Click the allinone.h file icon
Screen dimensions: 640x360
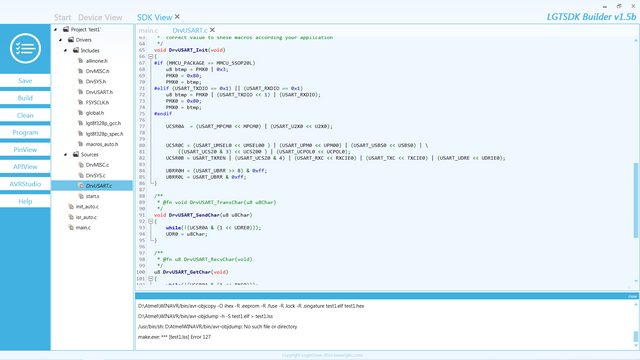[x=80, y=61]
